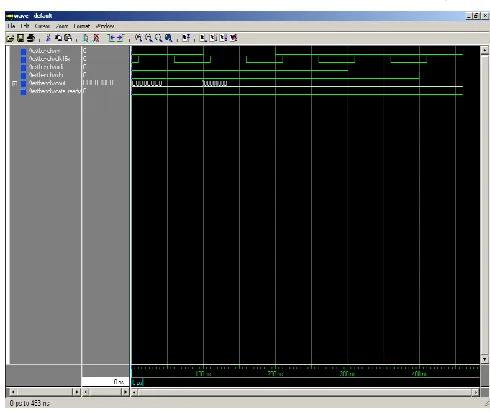Open the Edit menu
This screenshot has width=490, height=412.
[x=25, y=26]
